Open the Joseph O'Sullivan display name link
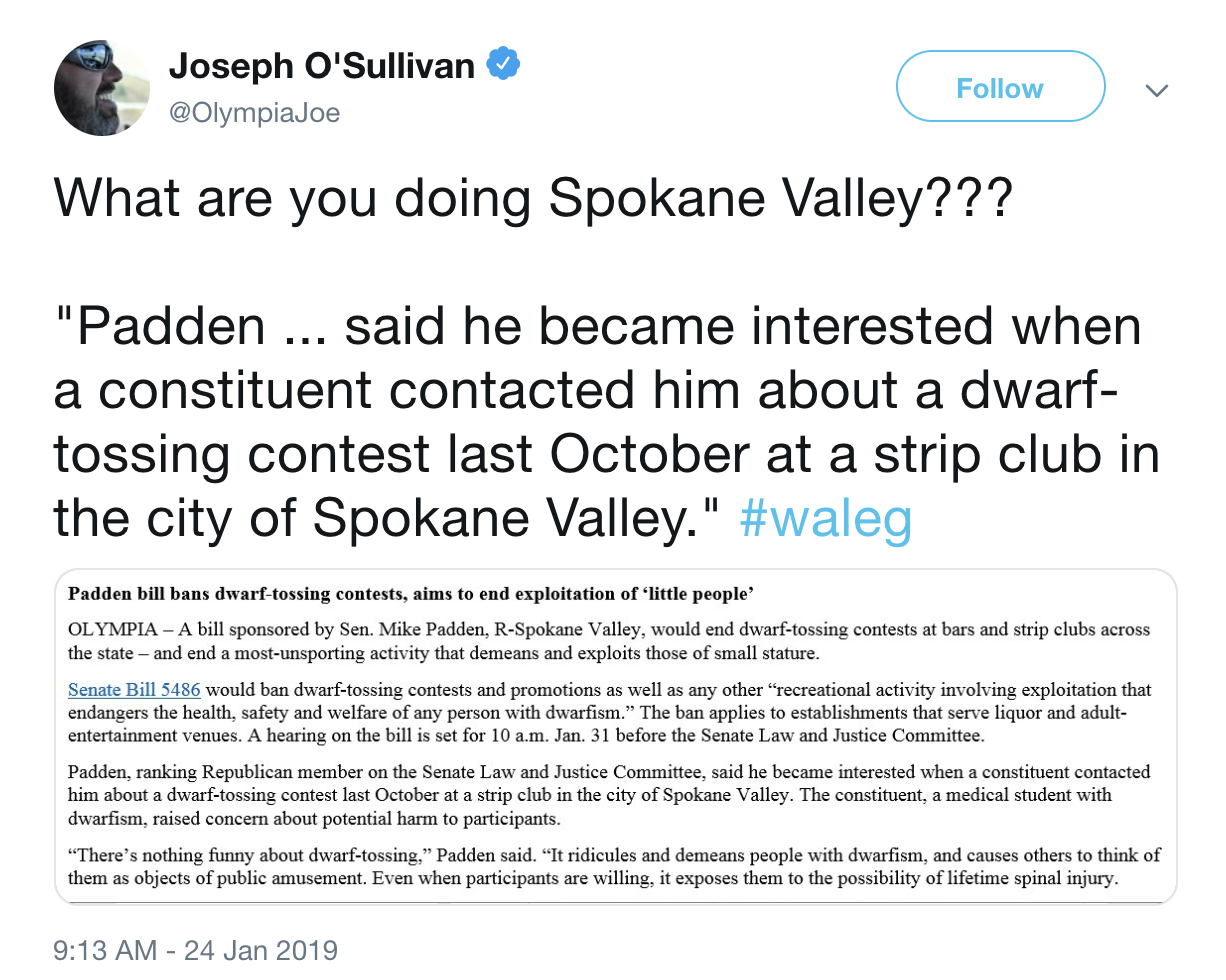Viewport: 1226px width, 980px height. pyautogui.click(x=321, y=66)
